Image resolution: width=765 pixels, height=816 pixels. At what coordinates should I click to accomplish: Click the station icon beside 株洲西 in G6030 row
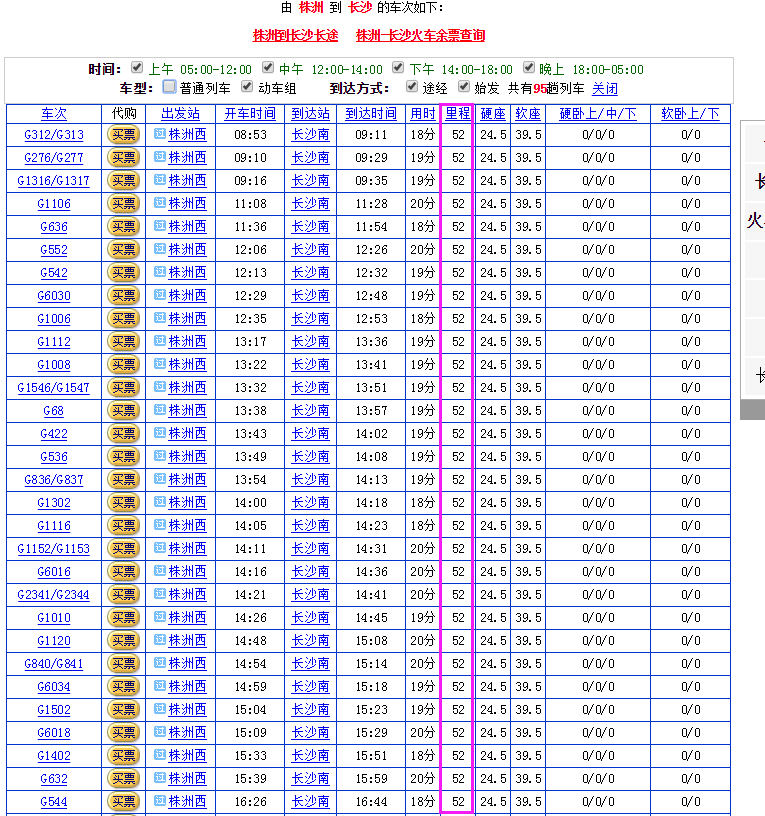click(x=160, y=295)
